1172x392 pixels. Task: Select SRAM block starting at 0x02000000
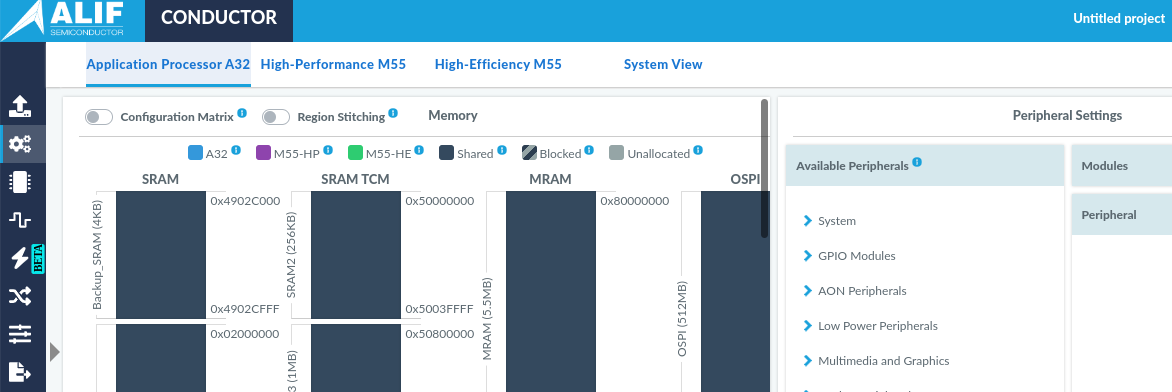pos(161,358)
